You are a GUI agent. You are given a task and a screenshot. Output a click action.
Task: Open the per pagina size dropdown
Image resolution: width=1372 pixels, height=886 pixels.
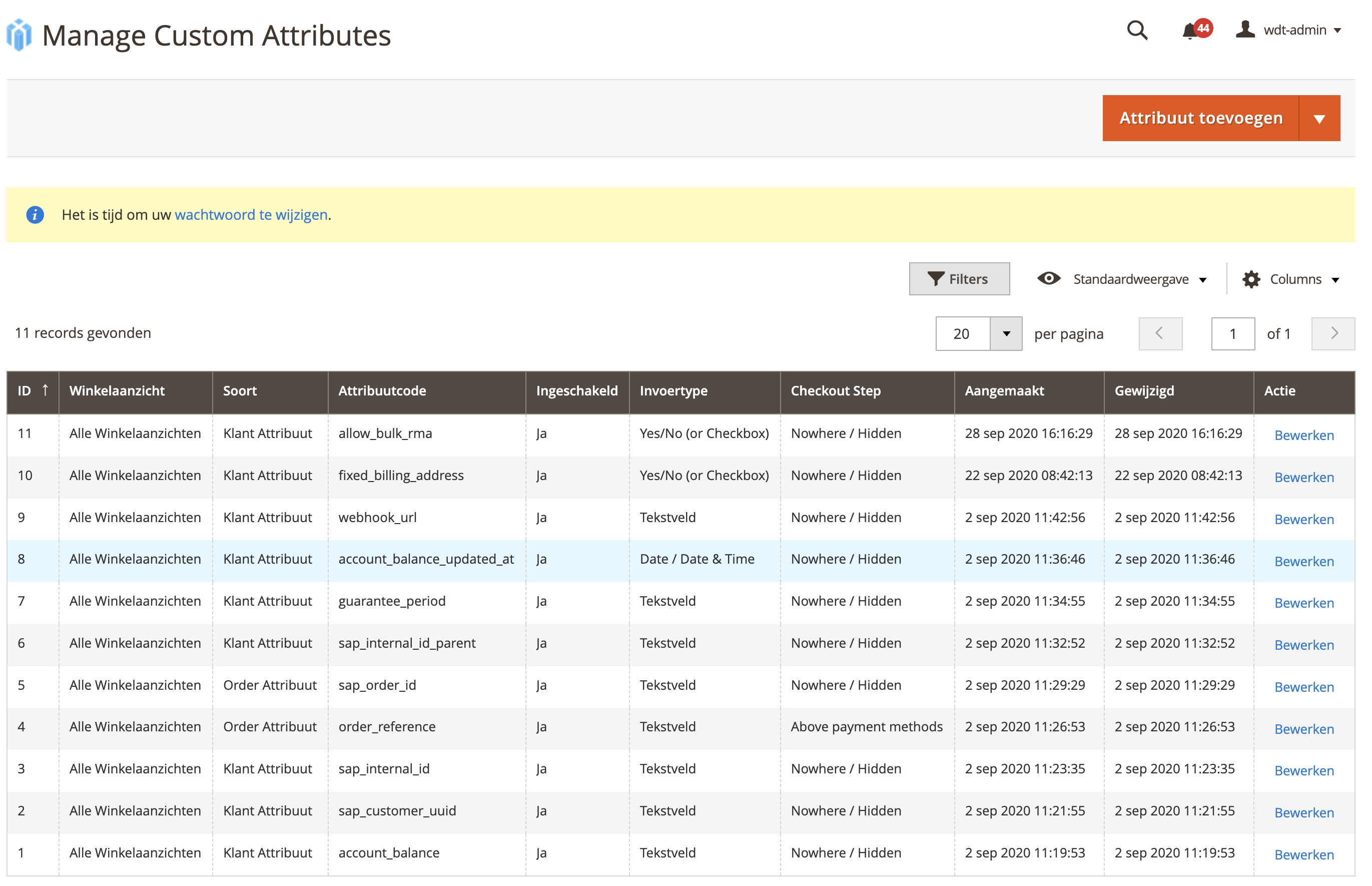1006,334
